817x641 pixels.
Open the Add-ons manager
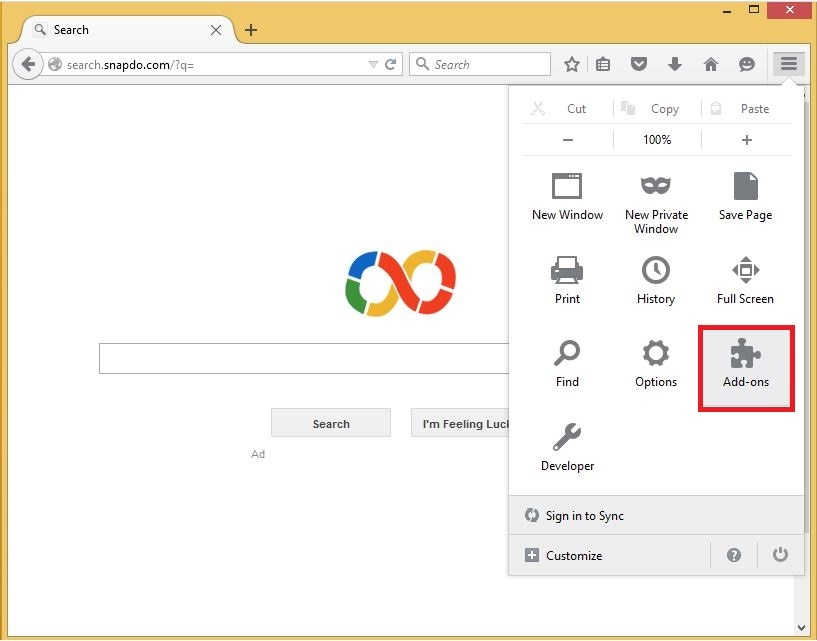tap(745, 365)
